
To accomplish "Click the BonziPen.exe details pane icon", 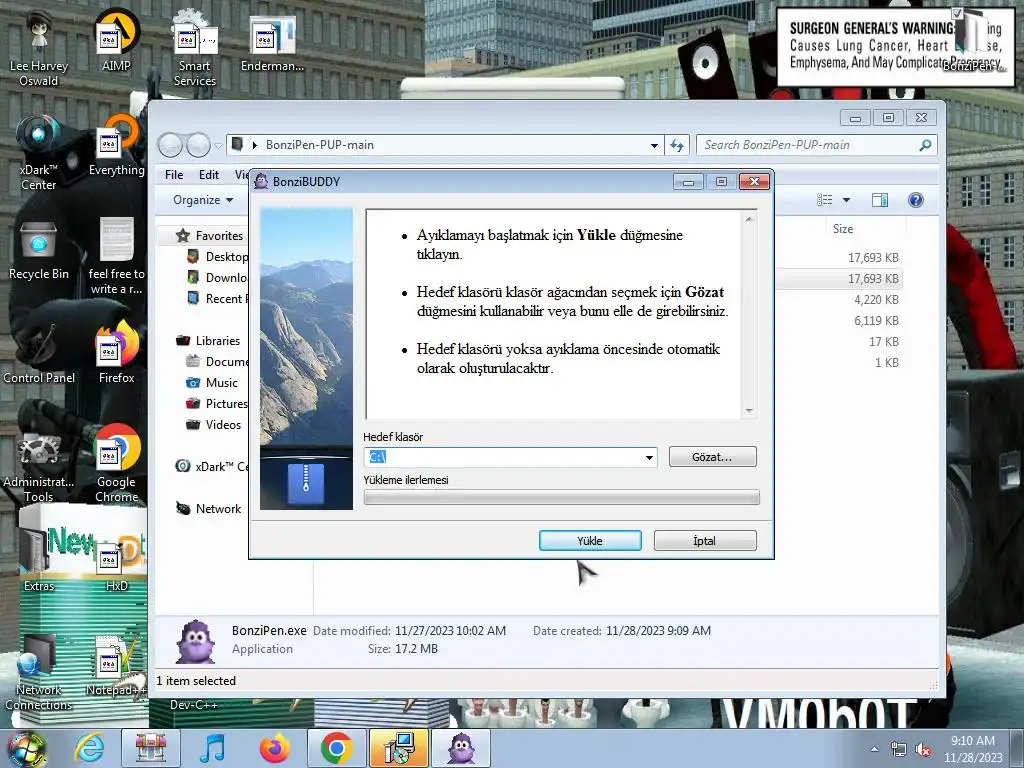I will (195, 641).
